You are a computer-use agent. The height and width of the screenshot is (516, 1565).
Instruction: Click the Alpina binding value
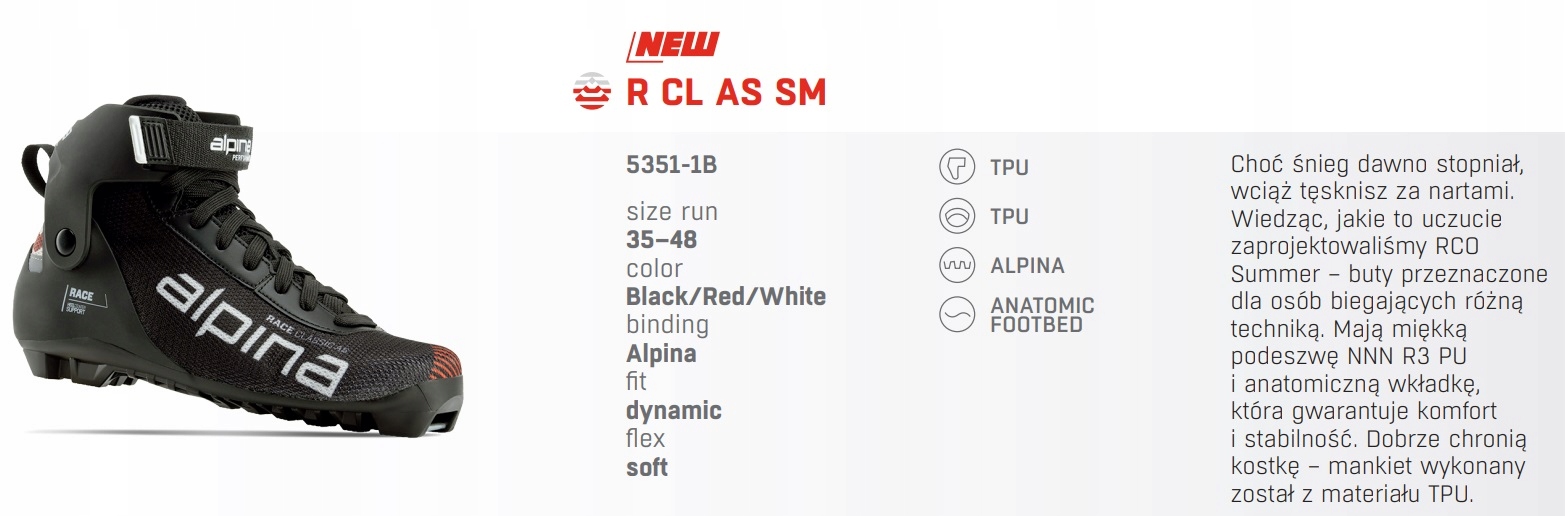click(x=660, y=354)
